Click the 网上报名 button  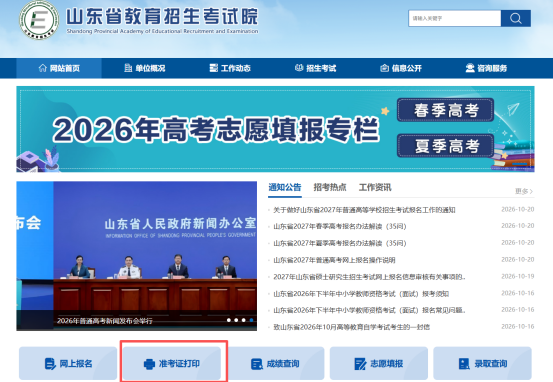68,363
